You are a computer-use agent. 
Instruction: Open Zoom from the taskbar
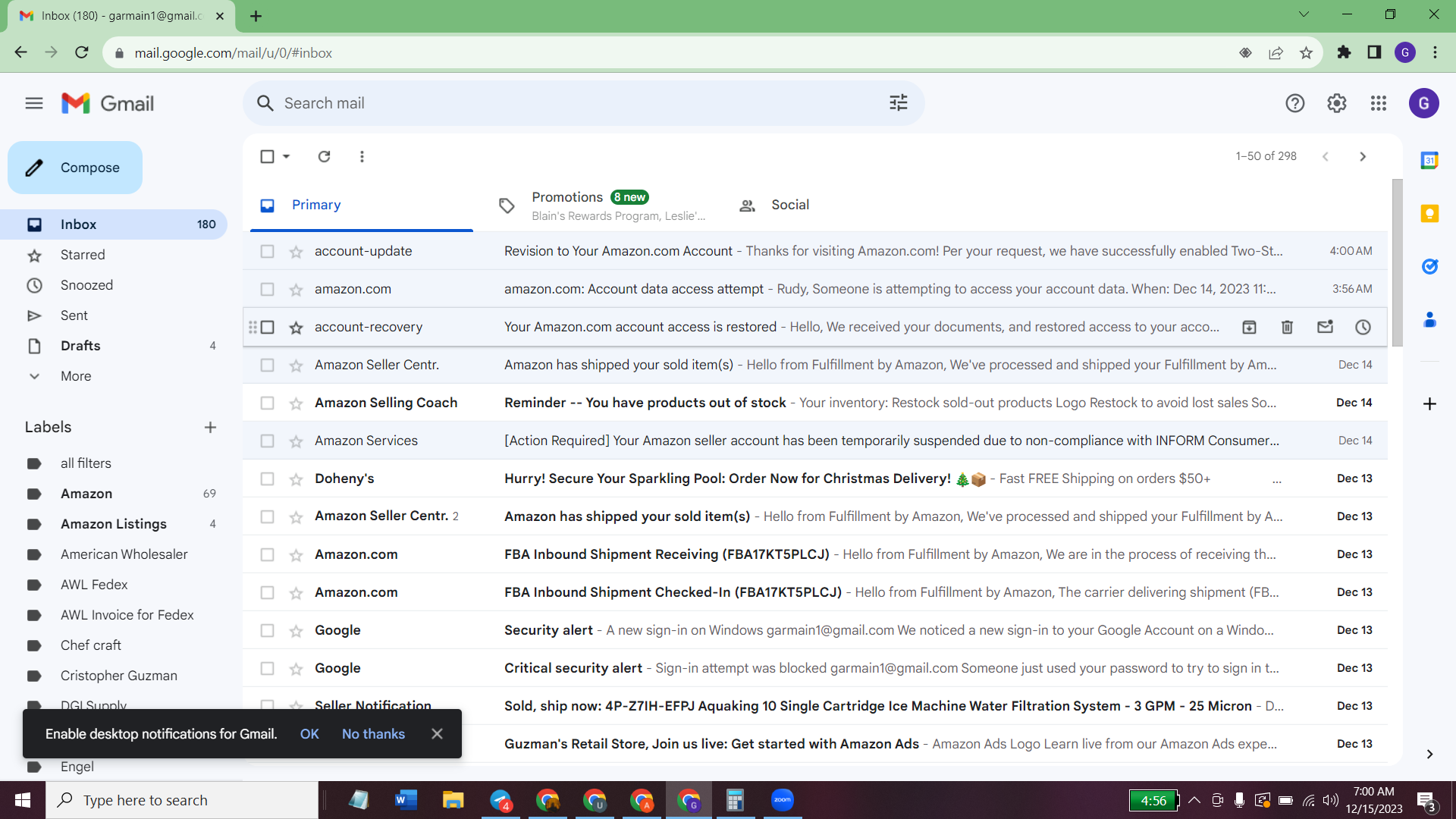[782, 800]
